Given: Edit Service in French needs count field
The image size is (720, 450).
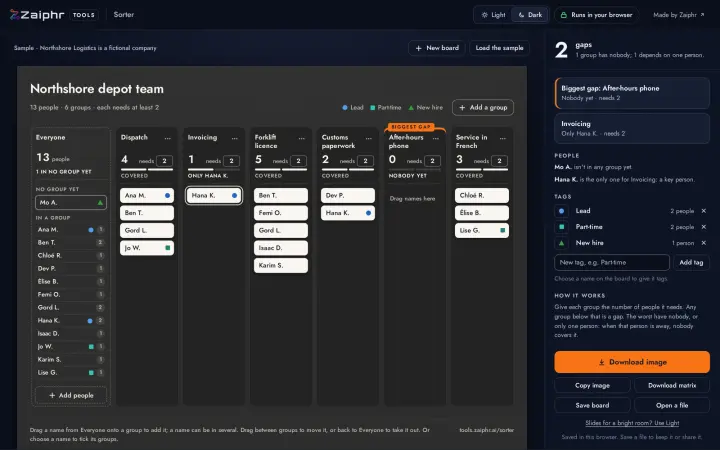Looking at the screenshot, I should coord(500,161).
